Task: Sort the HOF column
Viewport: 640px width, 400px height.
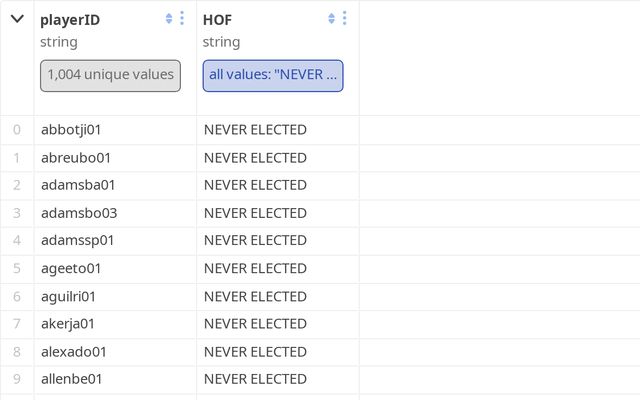Action: point(332,18)
